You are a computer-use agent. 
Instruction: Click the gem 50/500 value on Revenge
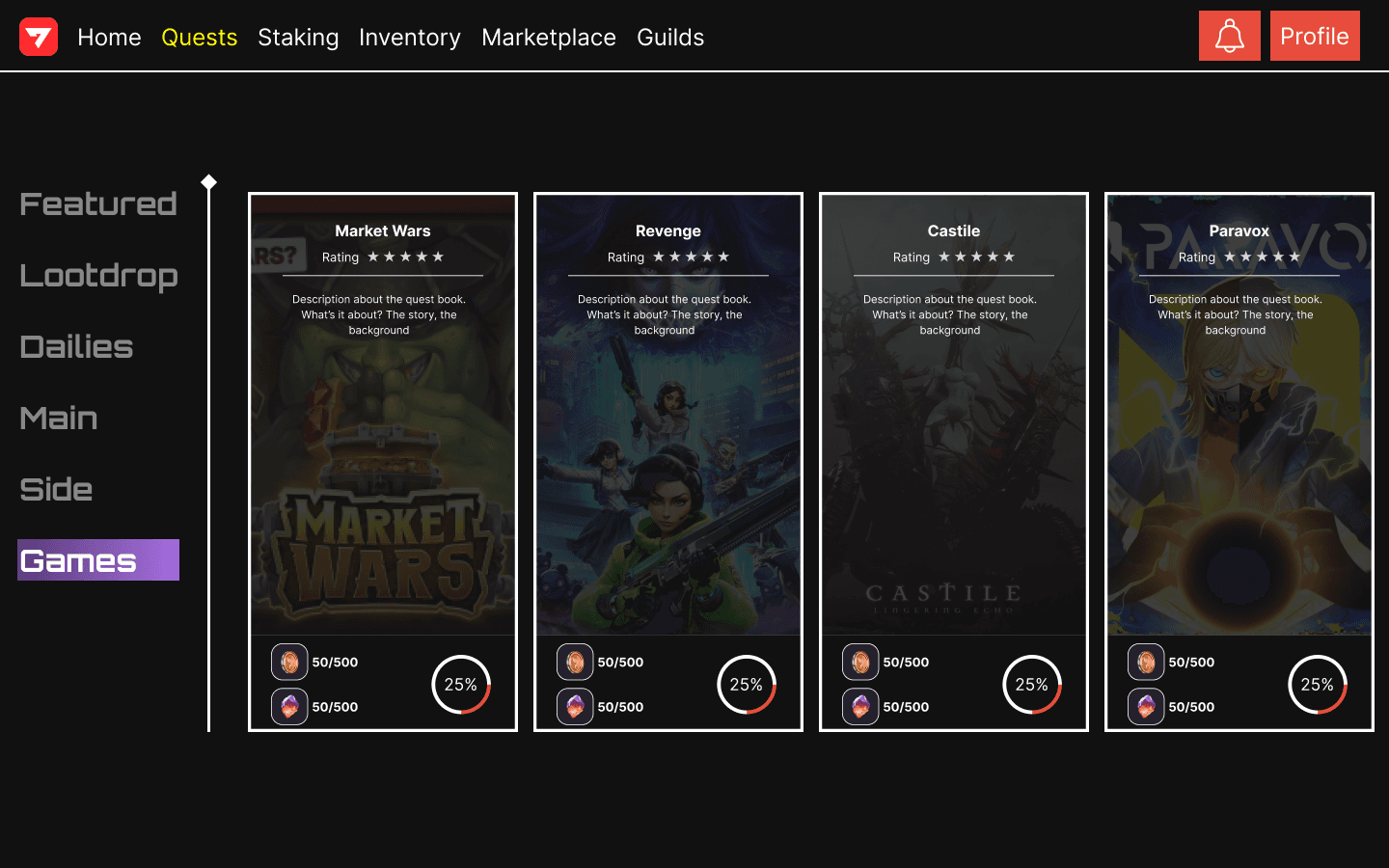[x=620, y=707]
